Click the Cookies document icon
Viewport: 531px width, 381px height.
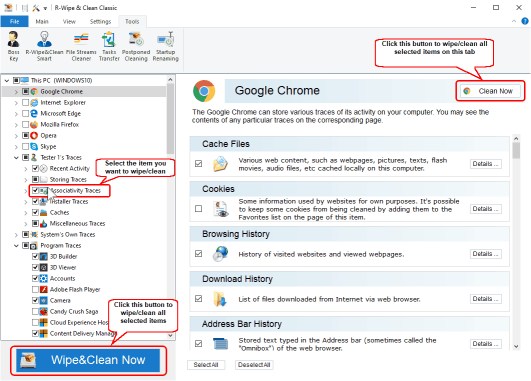[x=220, y=209]
